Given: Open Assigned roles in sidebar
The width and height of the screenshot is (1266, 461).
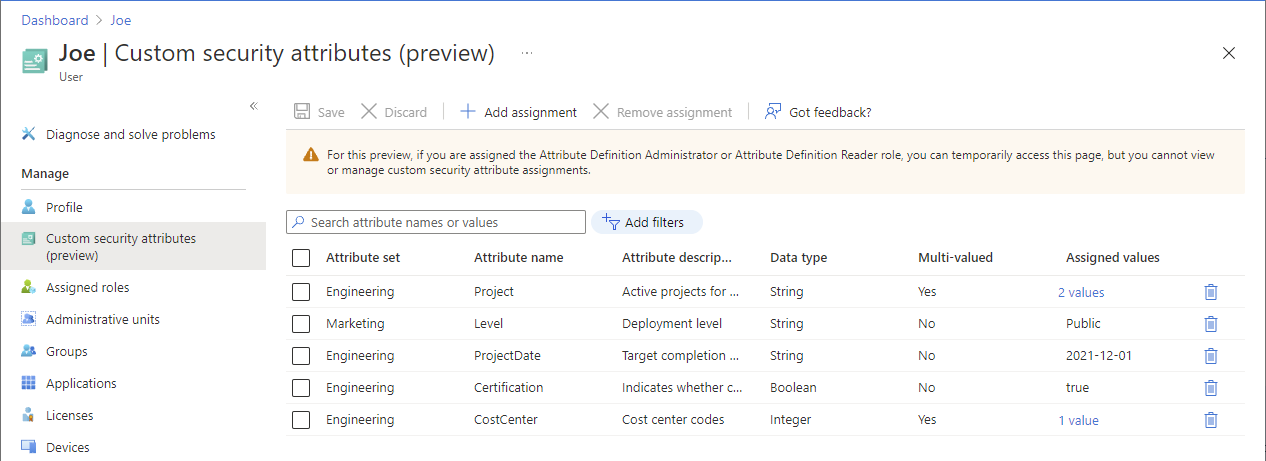Looking at the screenshot, I should (x=87, y=288).
